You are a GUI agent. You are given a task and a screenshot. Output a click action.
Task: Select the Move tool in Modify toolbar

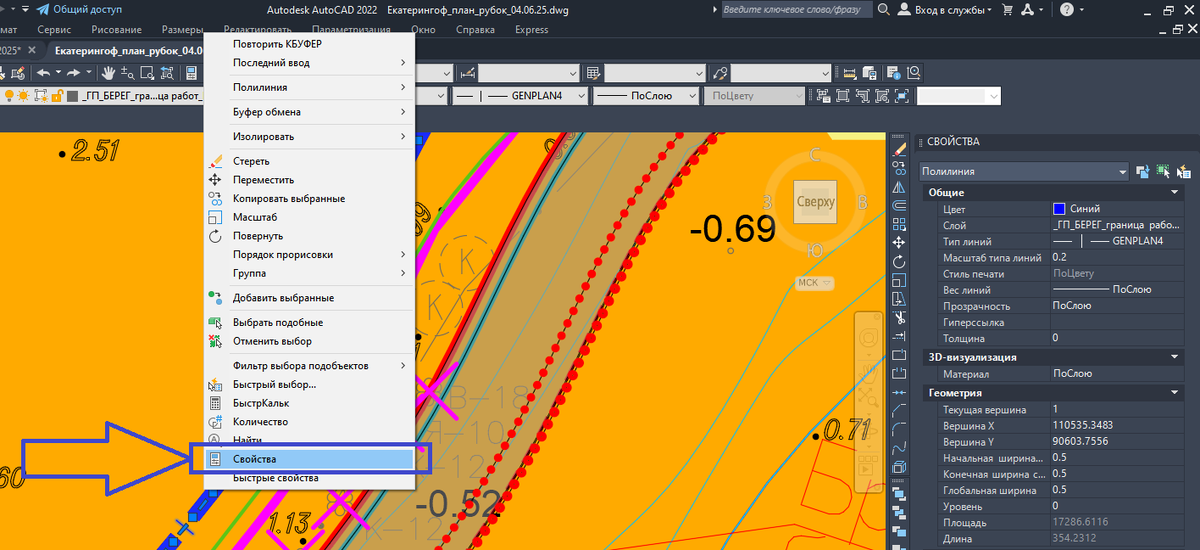point(899,242)
